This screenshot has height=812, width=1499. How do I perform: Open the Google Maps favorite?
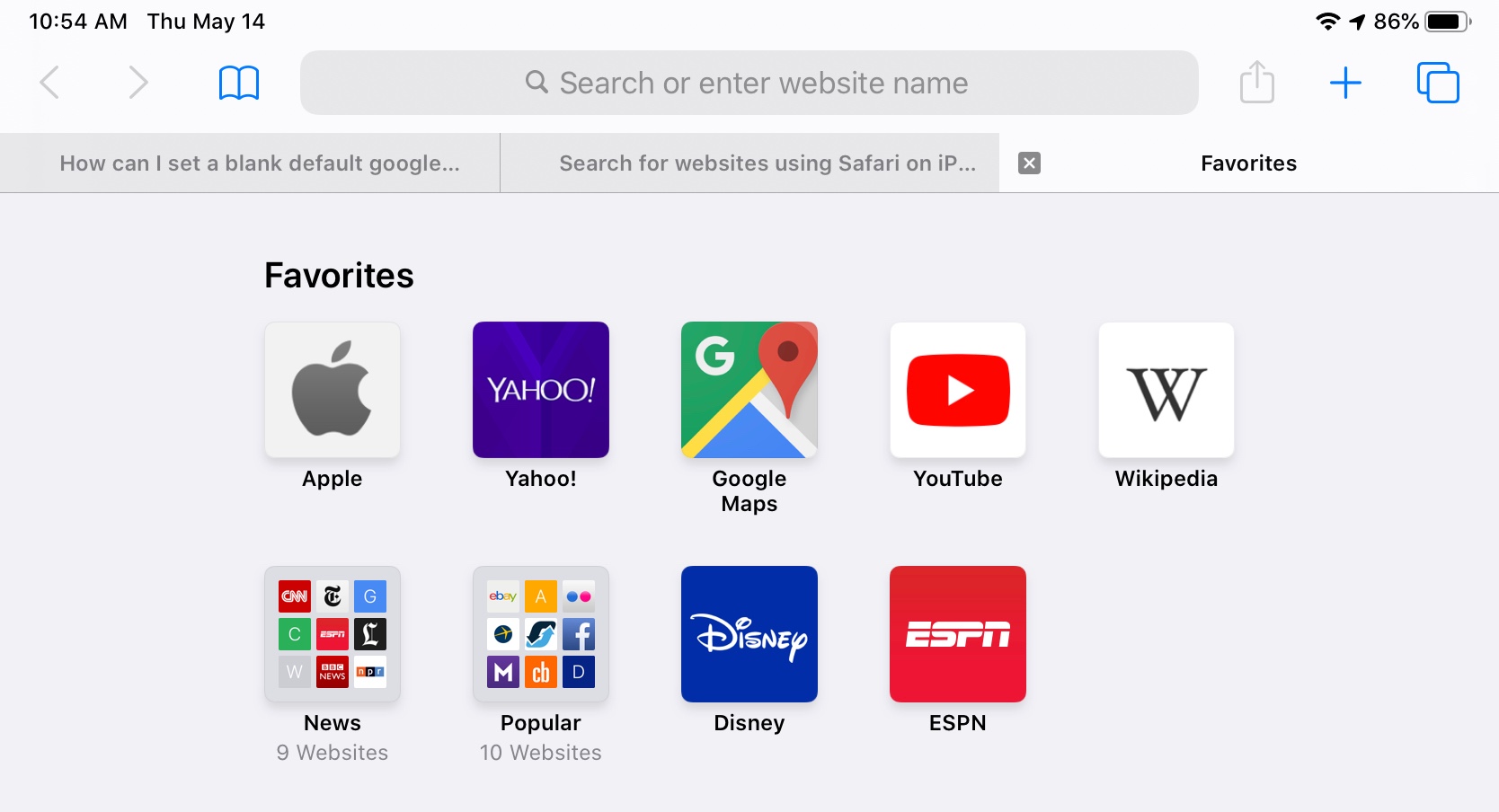coord(749,390)
